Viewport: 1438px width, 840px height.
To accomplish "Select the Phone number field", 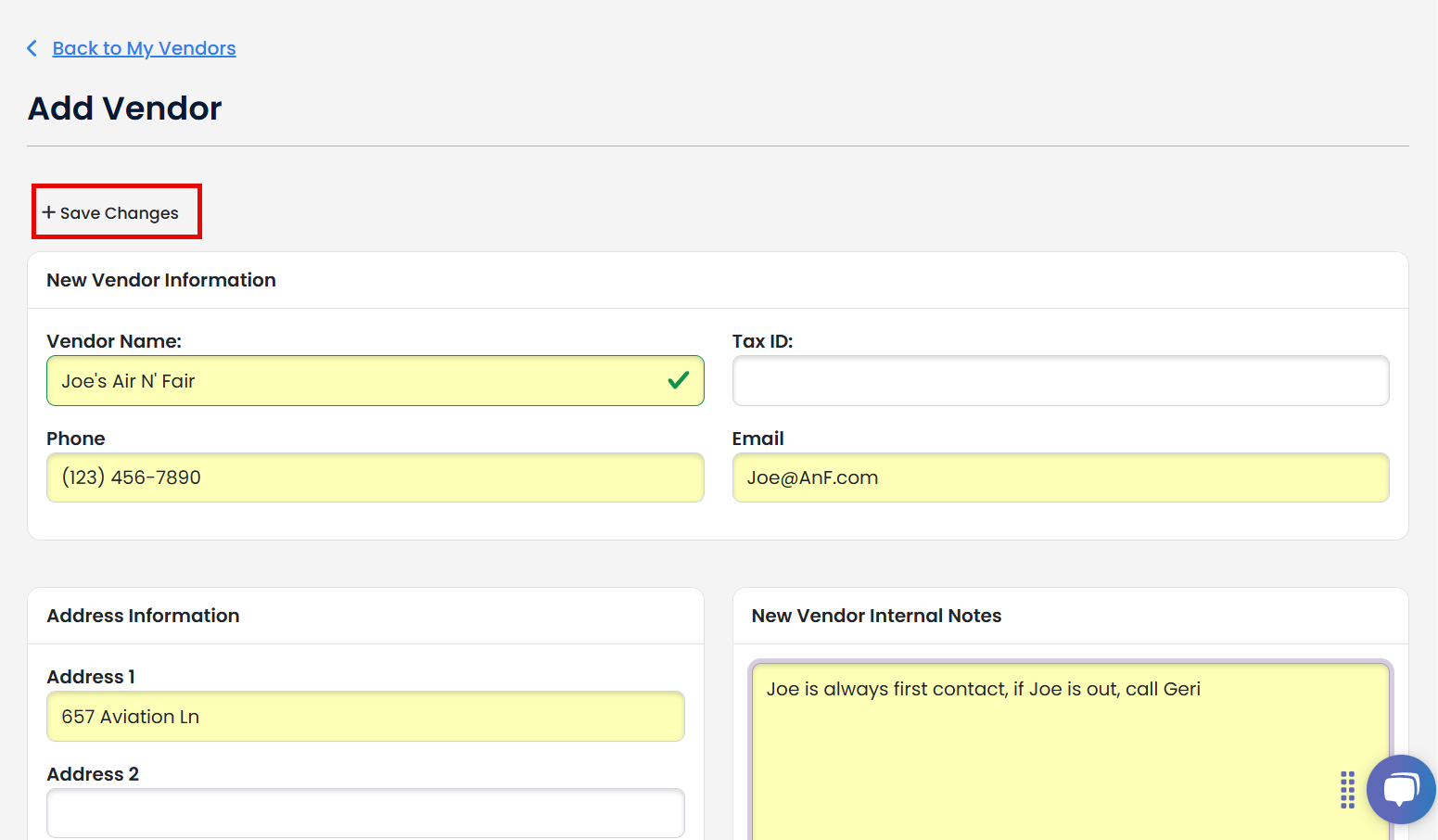I will pyautogui.click(x=375, y=477).
